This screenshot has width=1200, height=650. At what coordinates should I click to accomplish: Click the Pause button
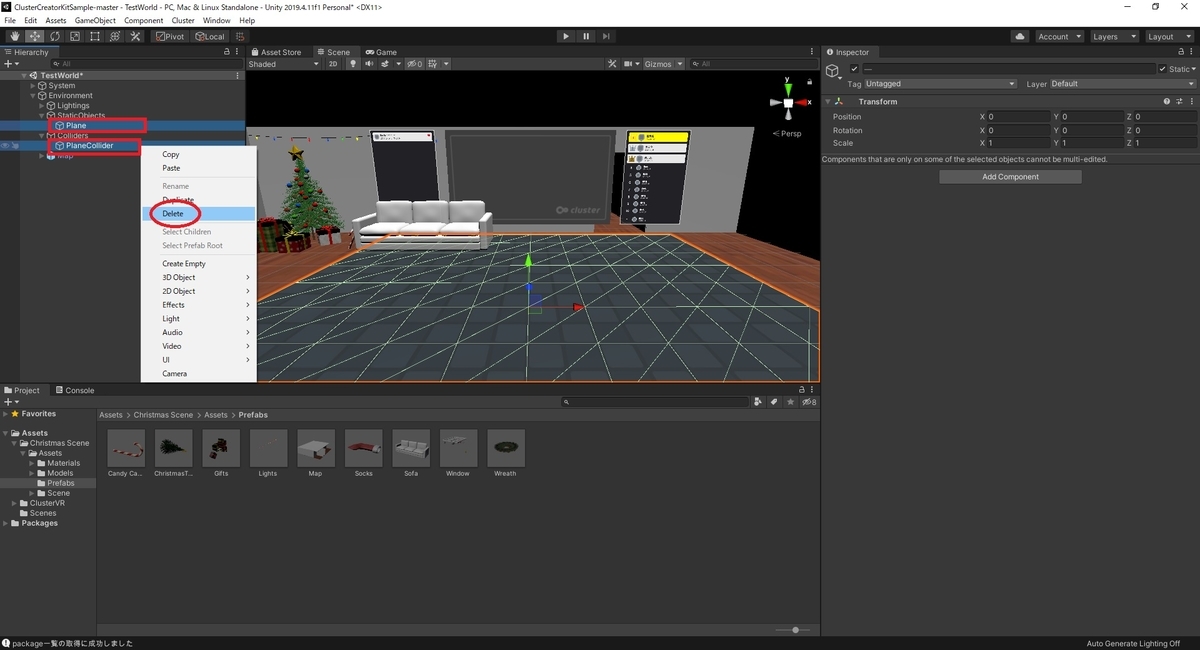coord(586,36)
